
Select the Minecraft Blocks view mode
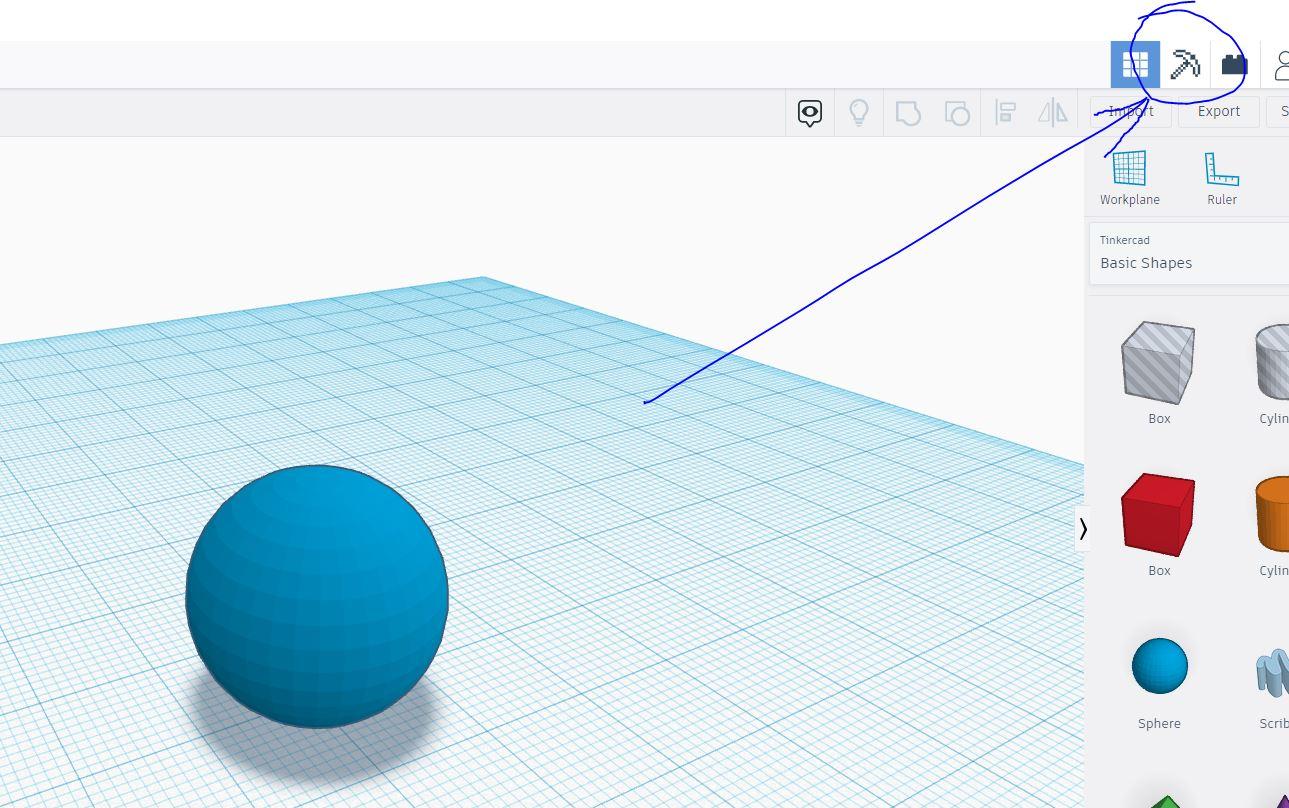pyautogui.click(x=1184, y=64)
